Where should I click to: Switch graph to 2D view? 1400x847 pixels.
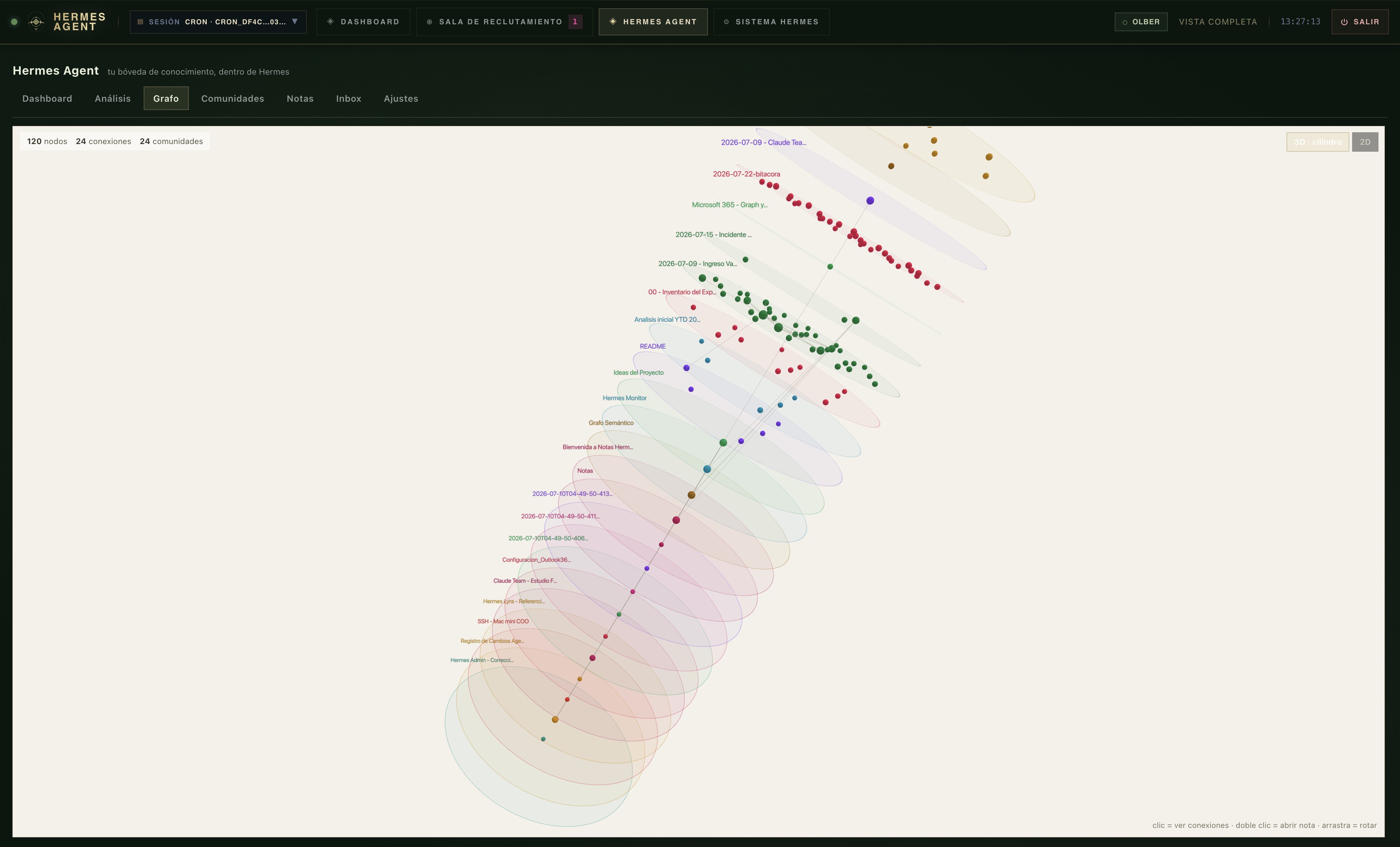click(1365, 142)
